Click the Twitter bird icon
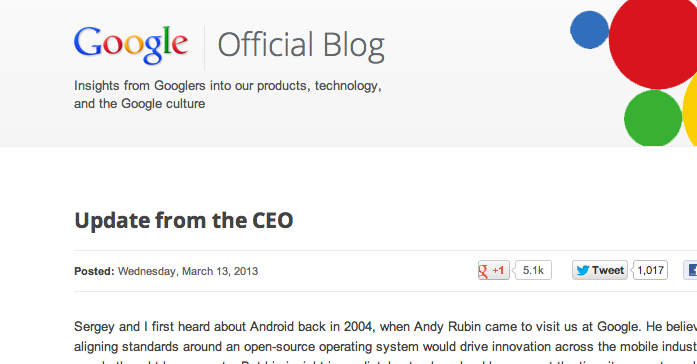This screenshot has height=364, width=697. click(583, 270)
